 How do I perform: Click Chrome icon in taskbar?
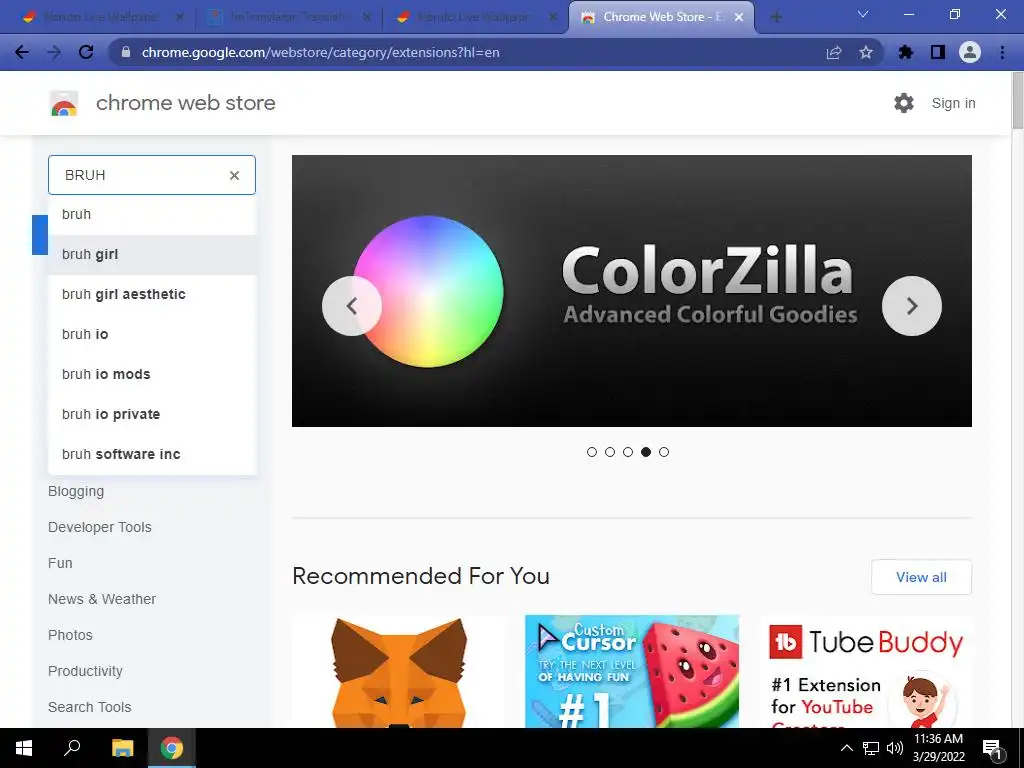point(172,748)
